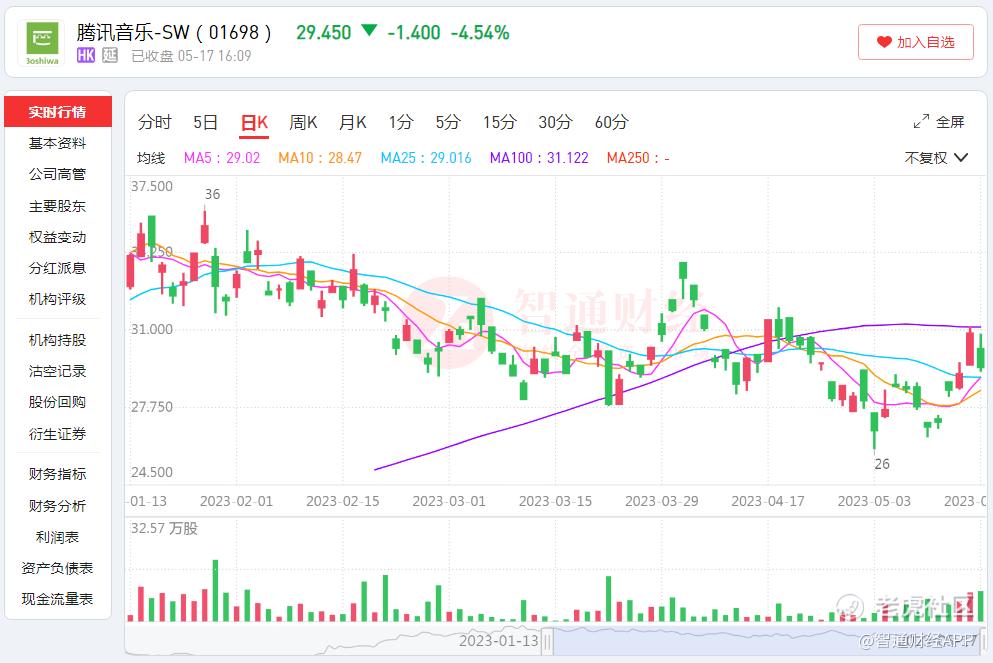This screenshot has height=663, width=993.
Task: Switch to the 月K chart tab
Action: (x=353, y=122)
